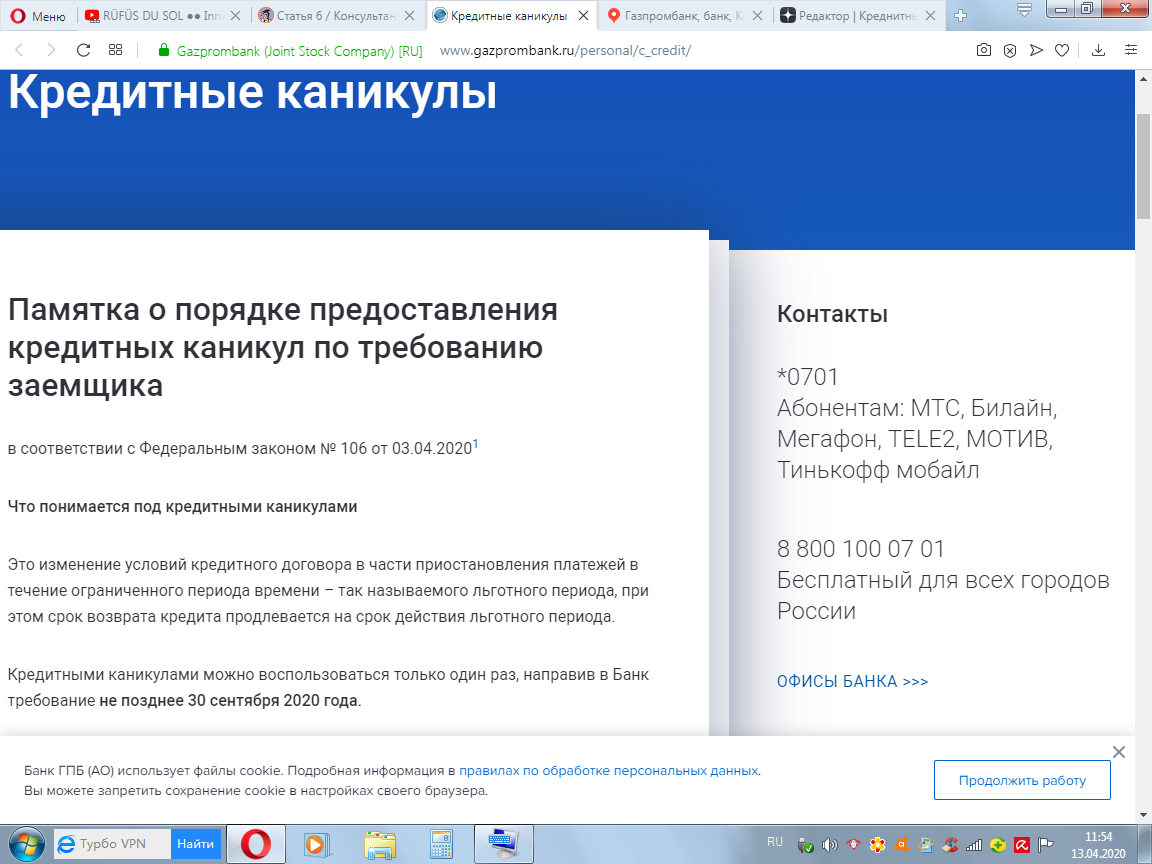Image resolution: width=1152 pixels, height=864 pixels.
Task: Open правилах по обработке персональных данных link
Action: tap(608, 771)
